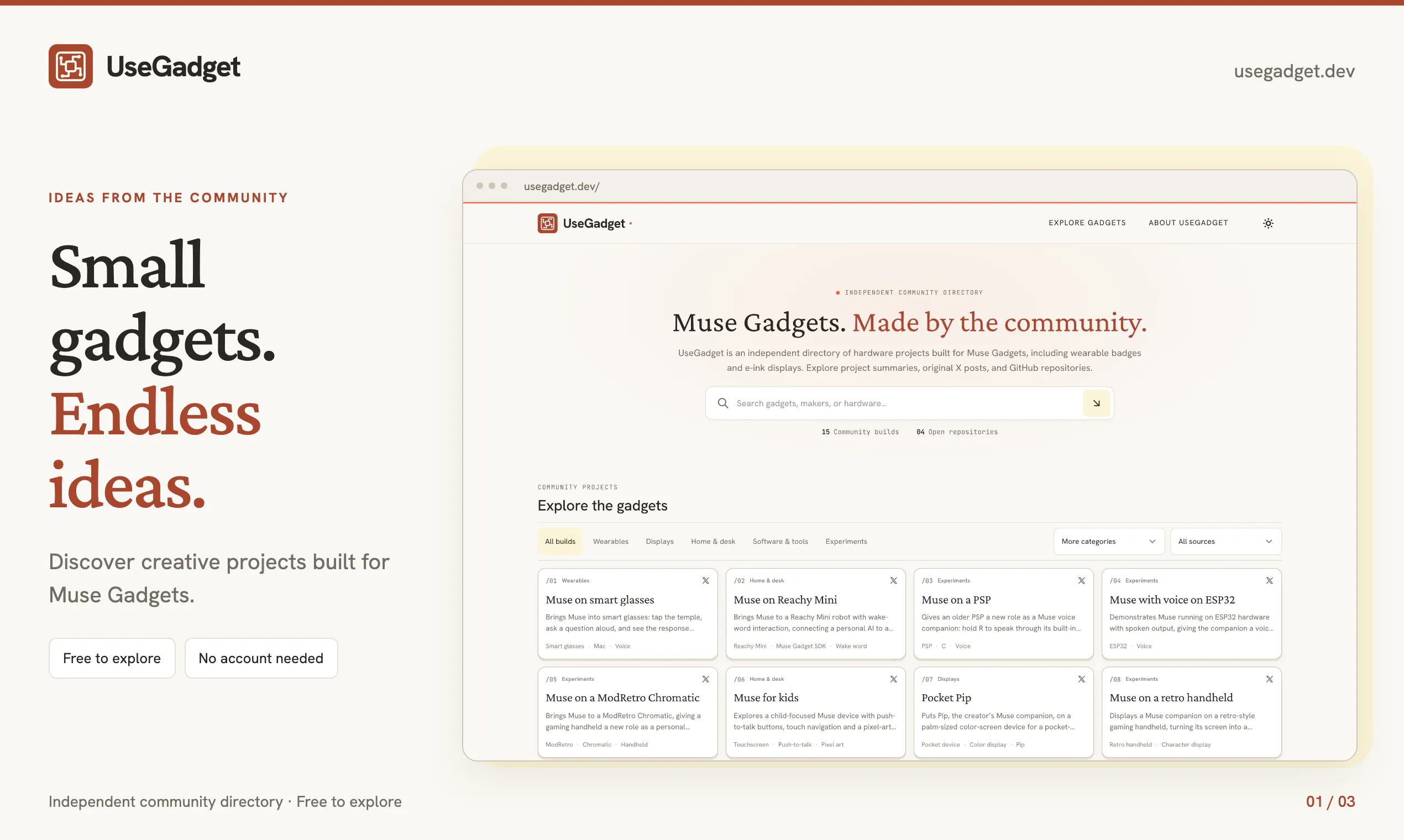This screenshot has width=1404, height=840.
Task: Open the Muse on Reachy Mini card title
Action: tap(785, 600)
